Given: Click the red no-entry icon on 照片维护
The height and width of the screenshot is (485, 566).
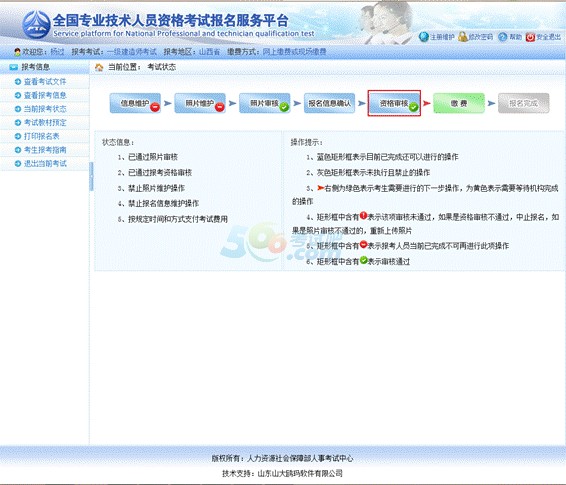Looking at the screenshot, I should (x=220, y=107).
